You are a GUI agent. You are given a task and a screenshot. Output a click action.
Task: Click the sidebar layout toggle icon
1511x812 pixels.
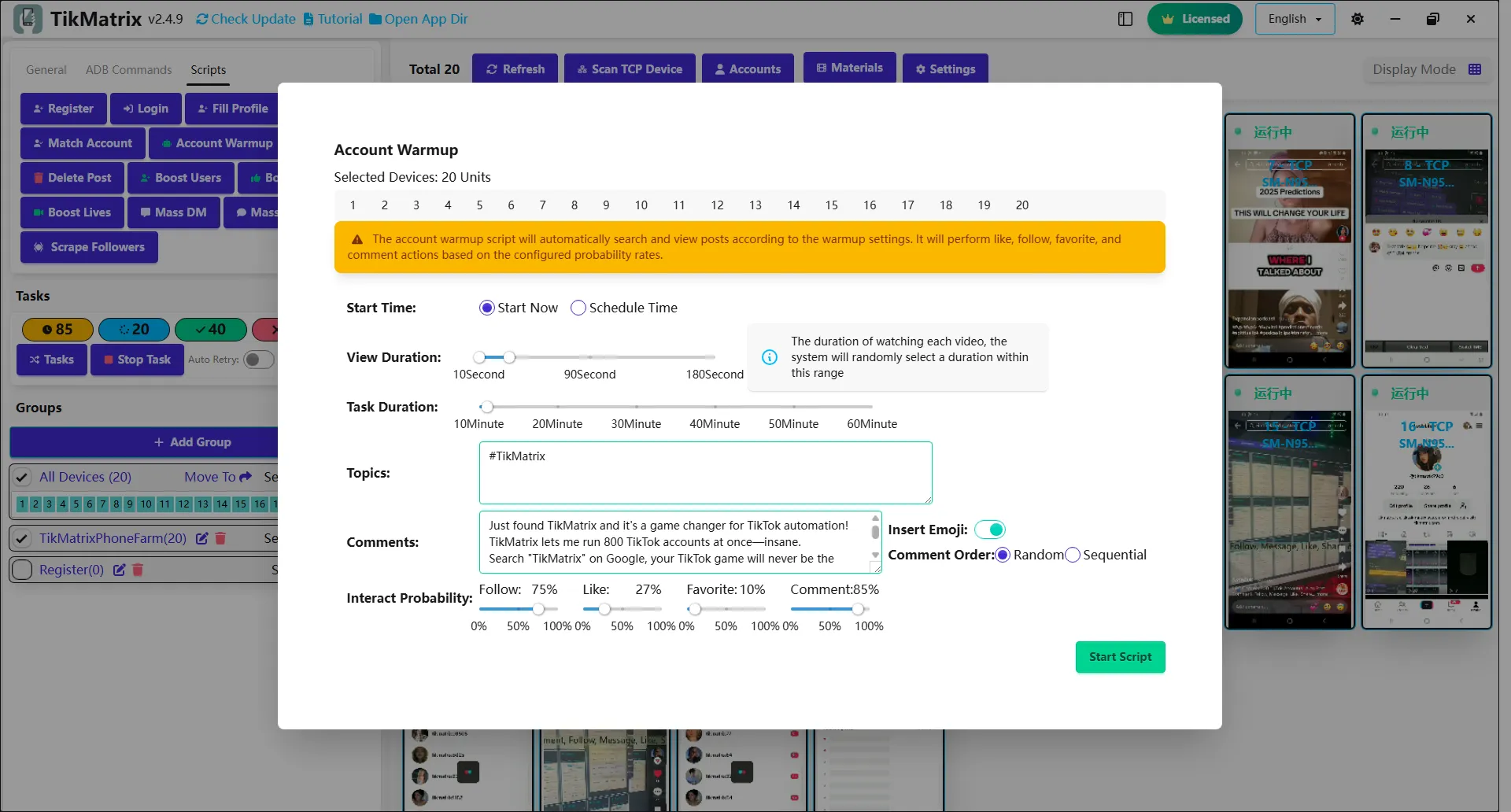(x=1125, y=19)
